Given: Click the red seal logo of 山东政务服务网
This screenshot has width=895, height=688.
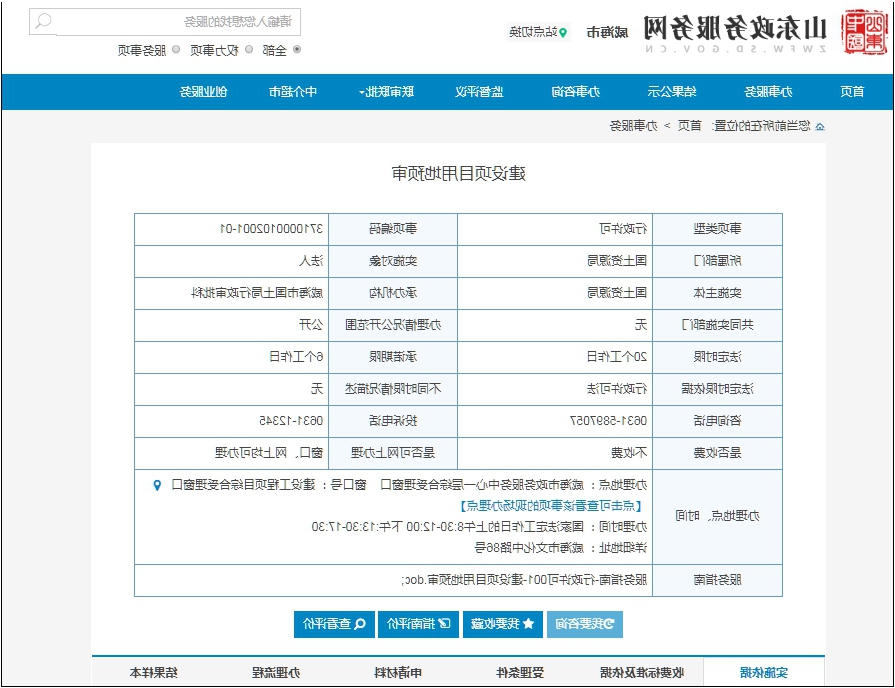Looking at the screenshot, I should [864, 32].
